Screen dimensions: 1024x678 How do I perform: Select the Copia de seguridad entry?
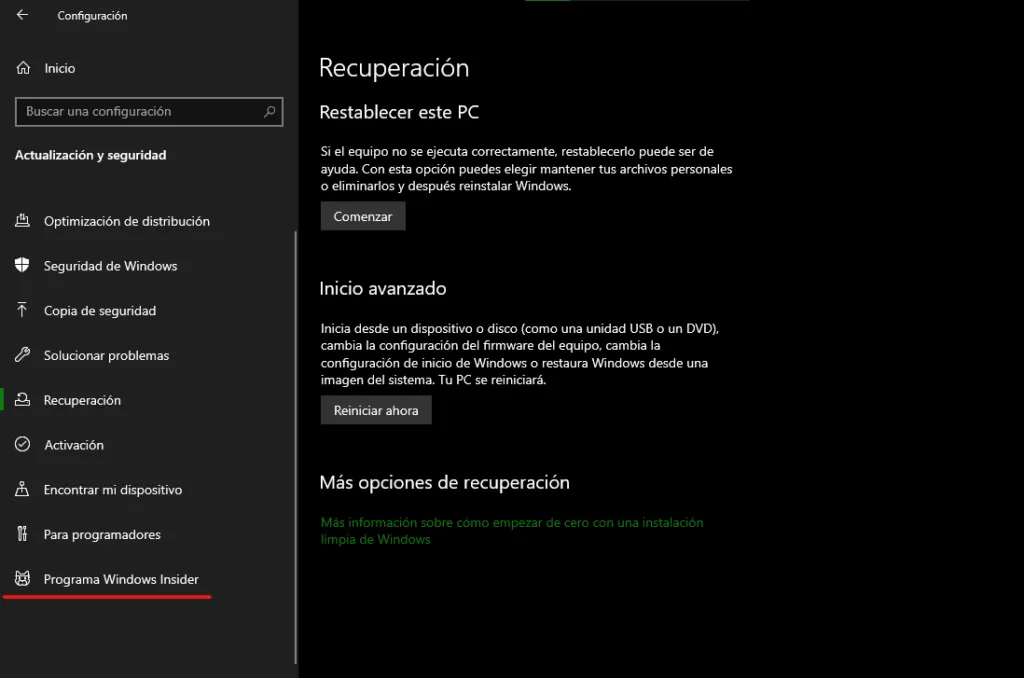coord(99,311)
